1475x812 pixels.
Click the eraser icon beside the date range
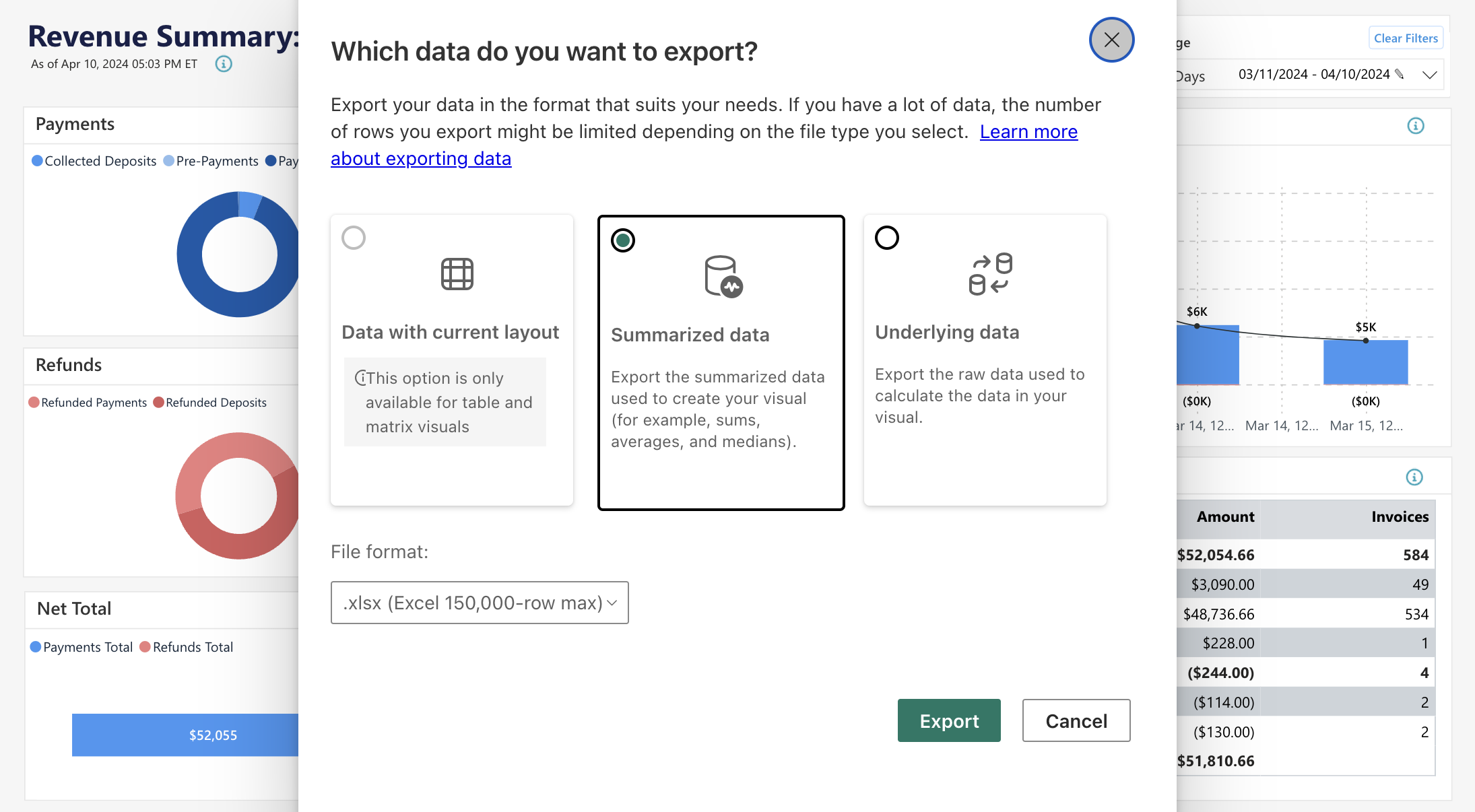tap(1400, 74)
